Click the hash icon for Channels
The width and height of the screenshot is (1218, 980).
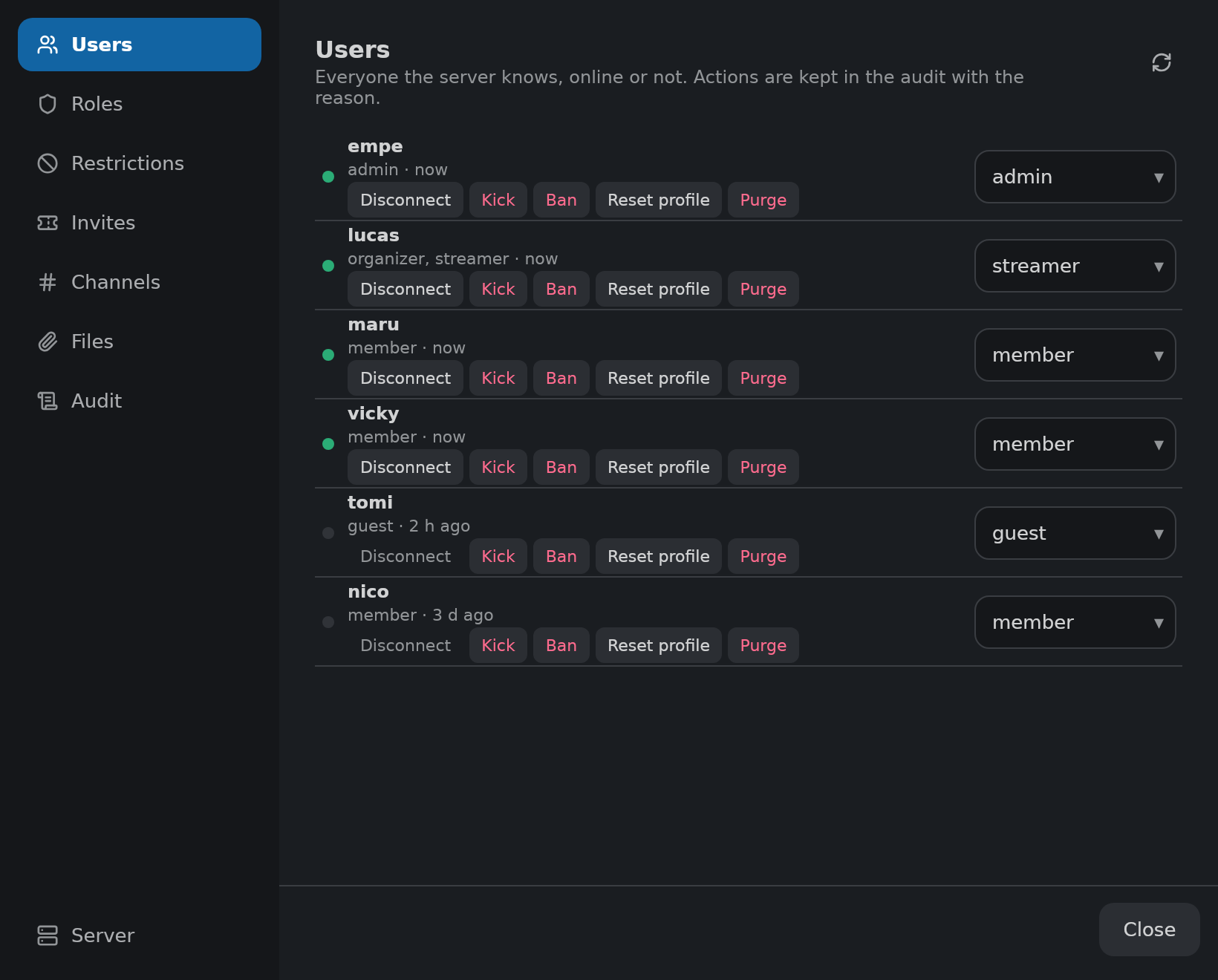click(x=48, y=282)
